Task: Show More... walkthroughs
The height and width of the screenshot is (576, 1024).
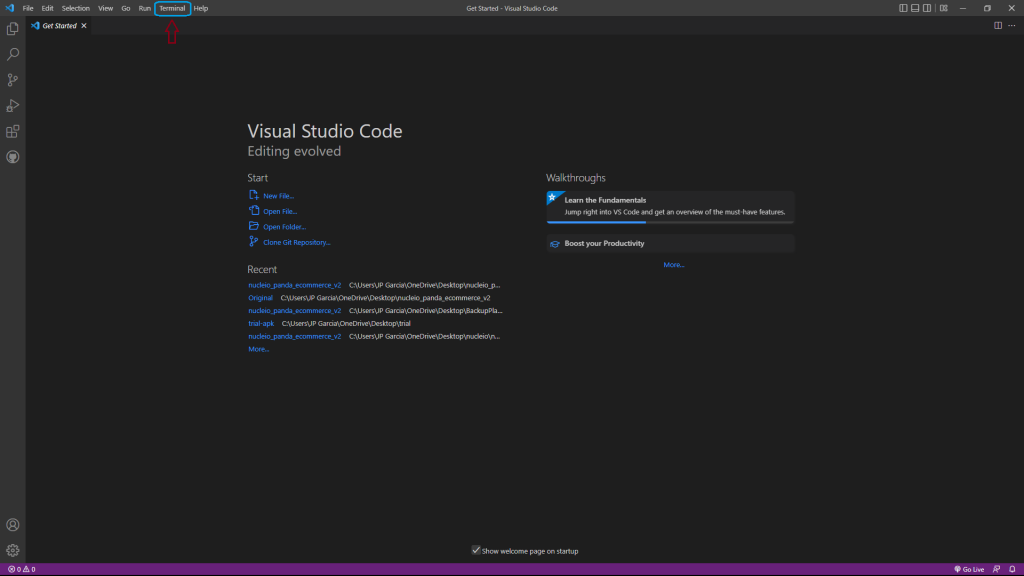Action: pos(674,264)
